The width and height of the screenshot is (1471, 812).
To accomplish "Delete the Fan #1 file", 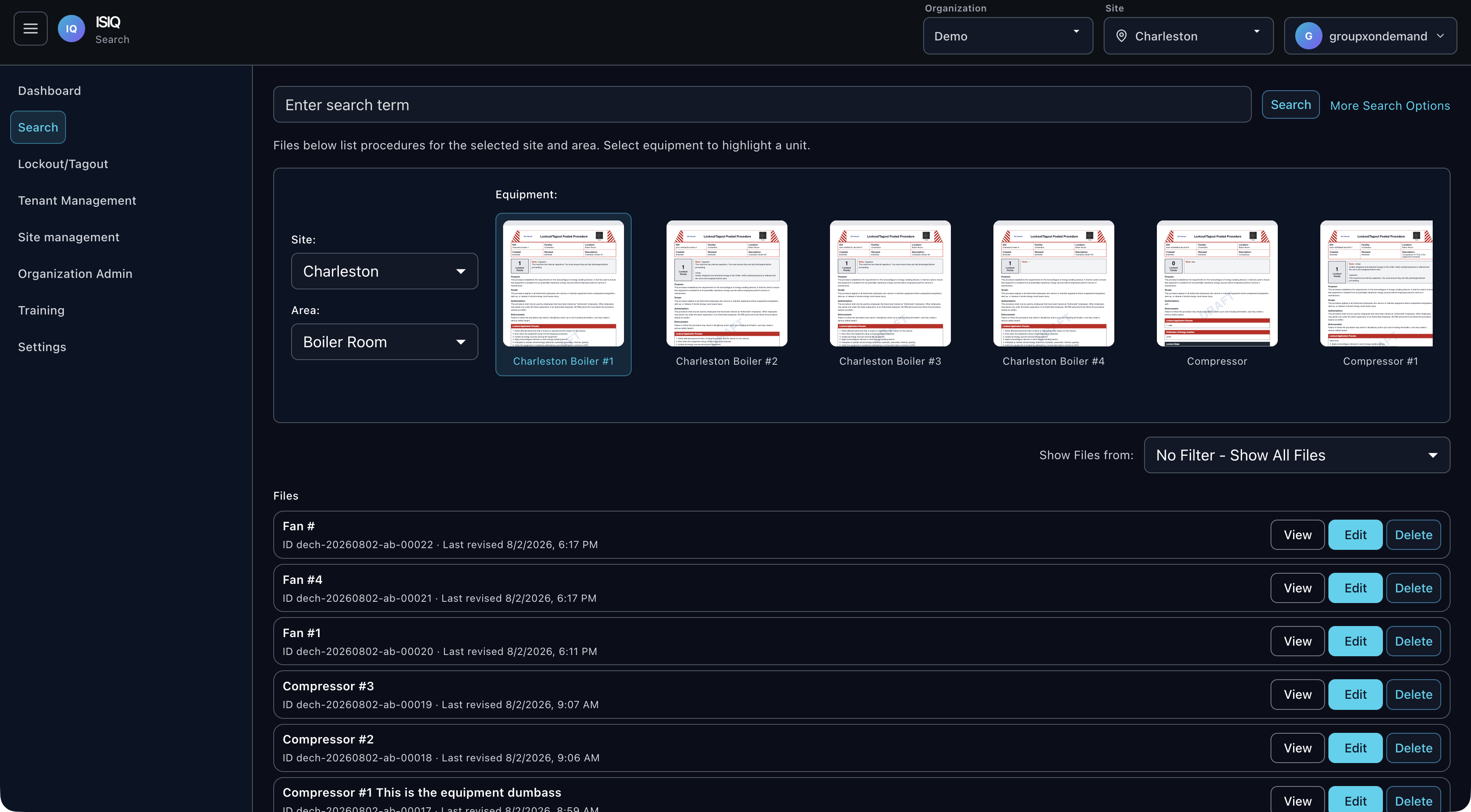I will [1413, 641].
